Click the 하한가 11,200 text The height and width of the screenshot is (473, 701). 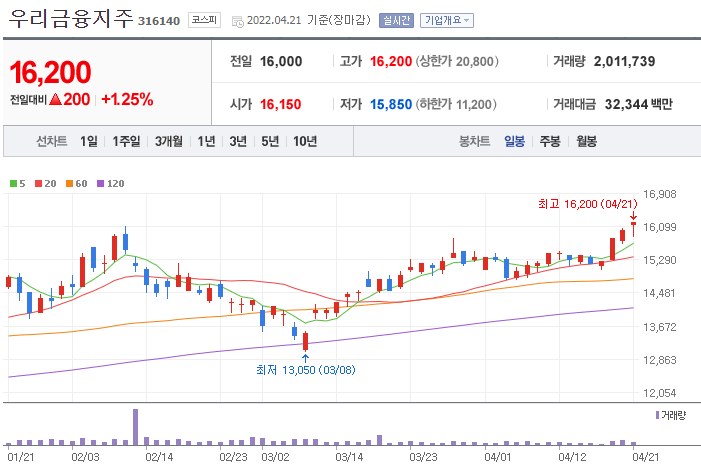point(456,105)
